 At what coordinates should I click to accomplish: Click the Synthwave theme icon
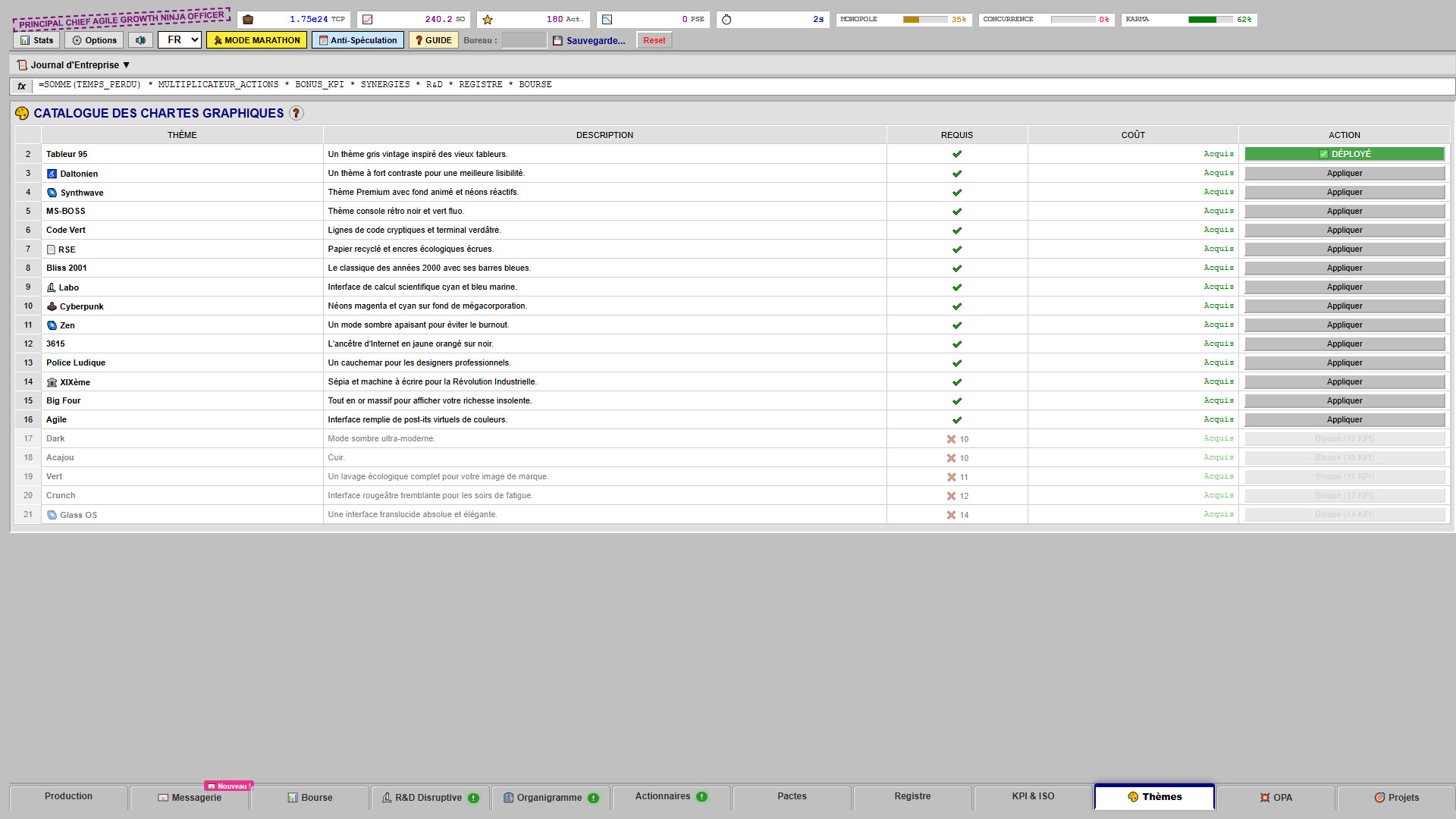tap(52, 193)
